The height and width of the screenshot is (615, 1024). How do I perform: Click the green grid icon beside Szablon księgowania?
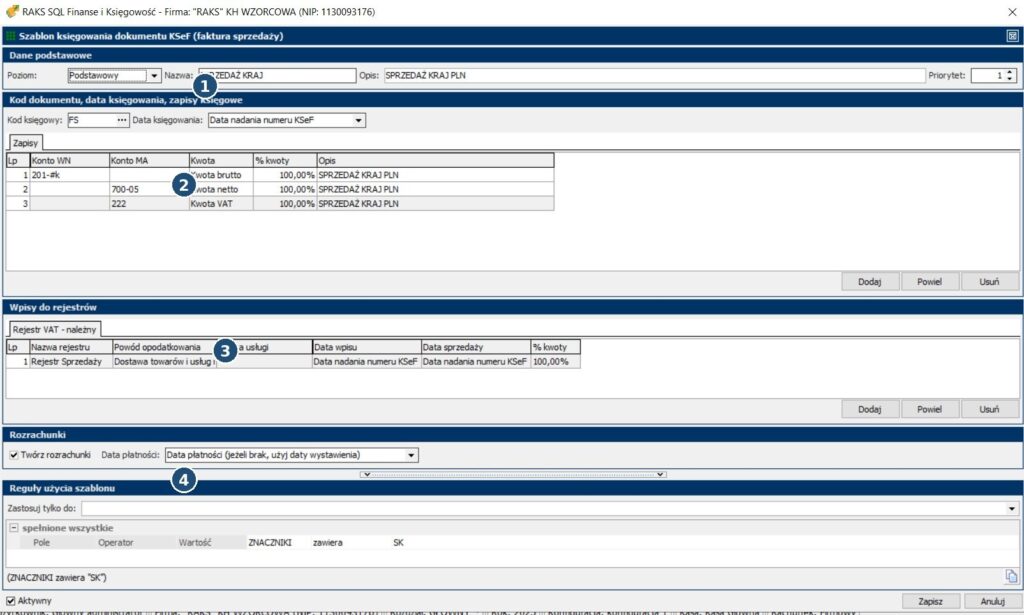(11, 36)
